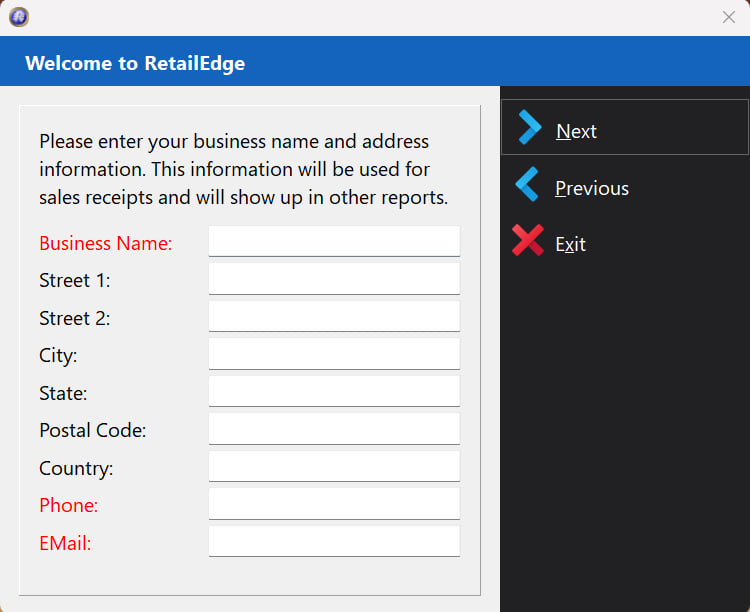
Task: Focus the Phone number field
Action: point(334,504)
